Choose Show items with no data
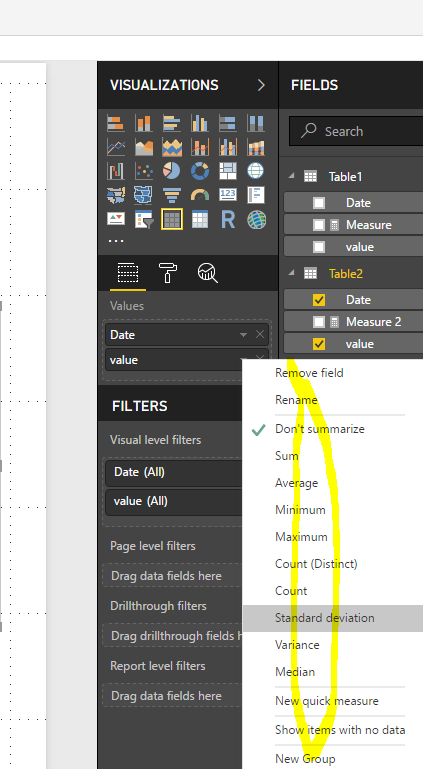This screenshot has height=769, width=423. click(x=340, y=730)
